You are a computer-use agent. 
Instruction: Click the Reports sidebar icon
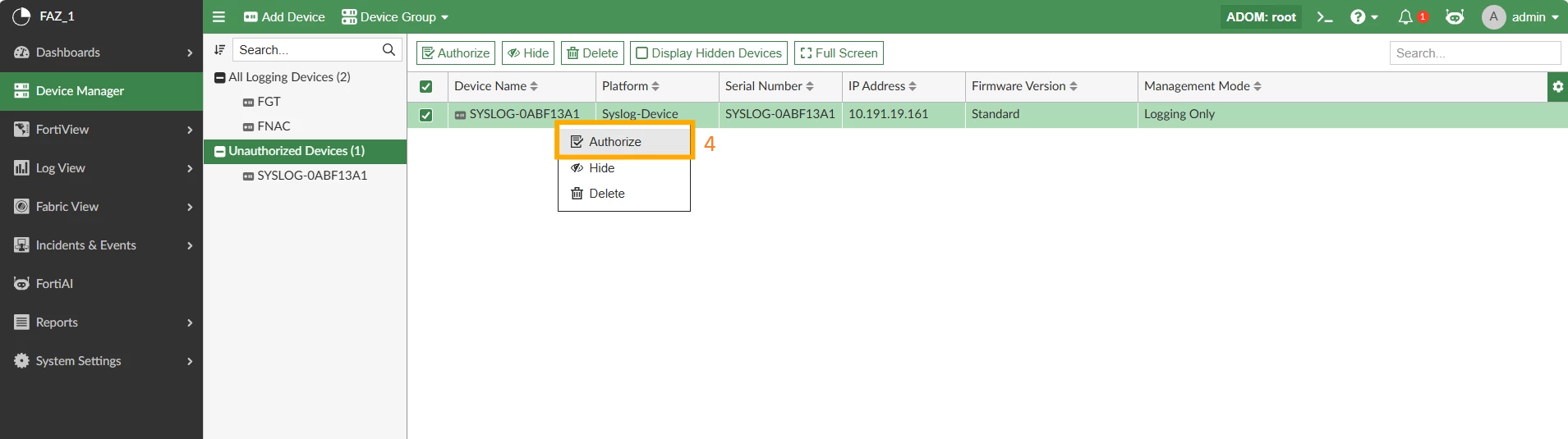(21, 322)
